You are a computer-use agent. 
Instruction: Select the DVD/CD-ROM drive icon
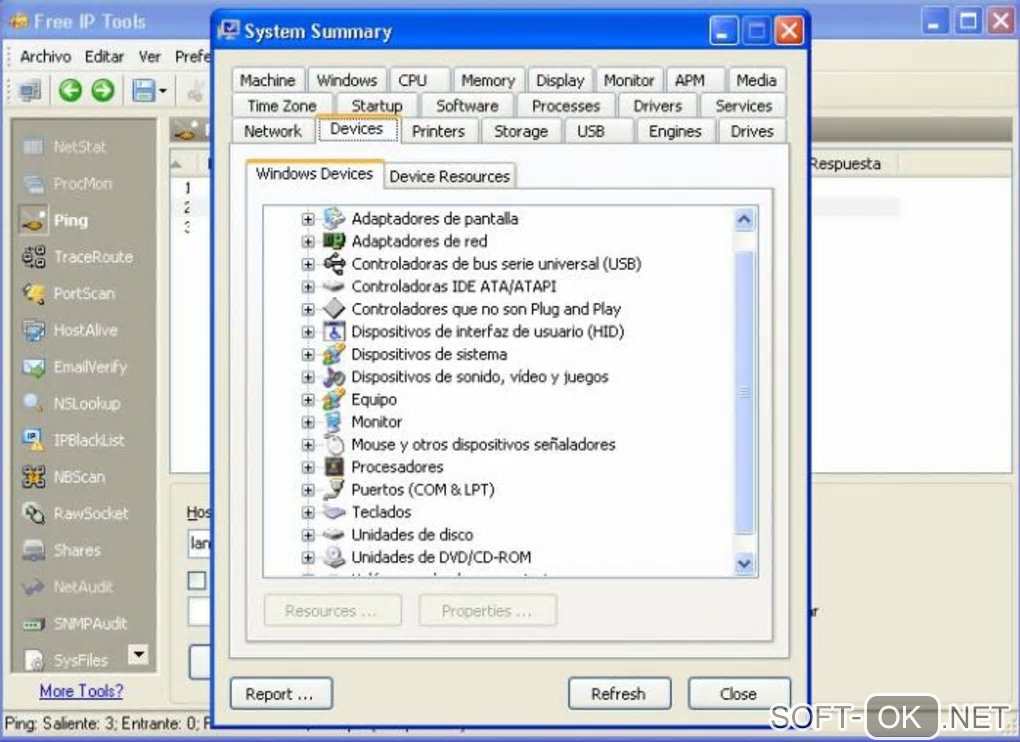[334, 557]
